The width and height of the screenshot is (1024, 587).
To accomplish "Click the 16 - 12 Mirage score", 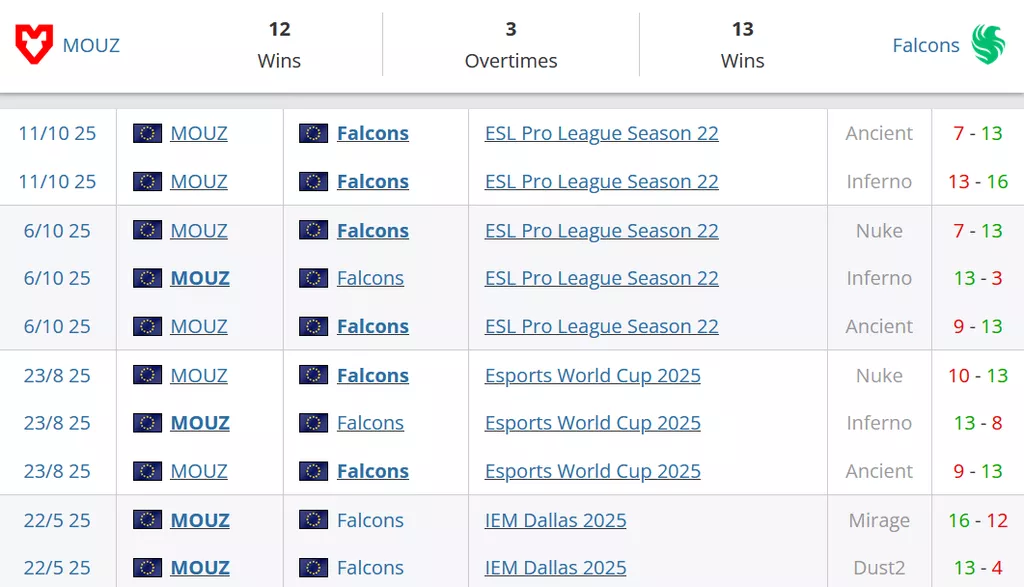I will [x=978, y=520].
